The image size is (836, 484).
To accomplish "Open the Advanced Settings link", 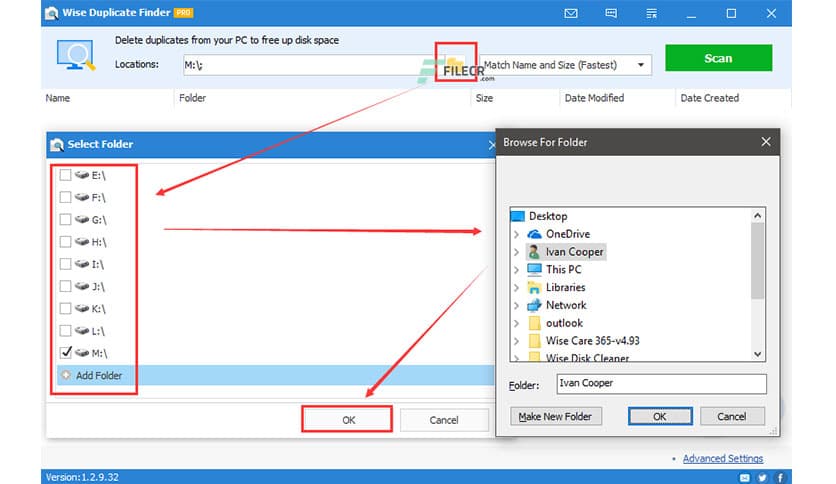I will (722, 458).
